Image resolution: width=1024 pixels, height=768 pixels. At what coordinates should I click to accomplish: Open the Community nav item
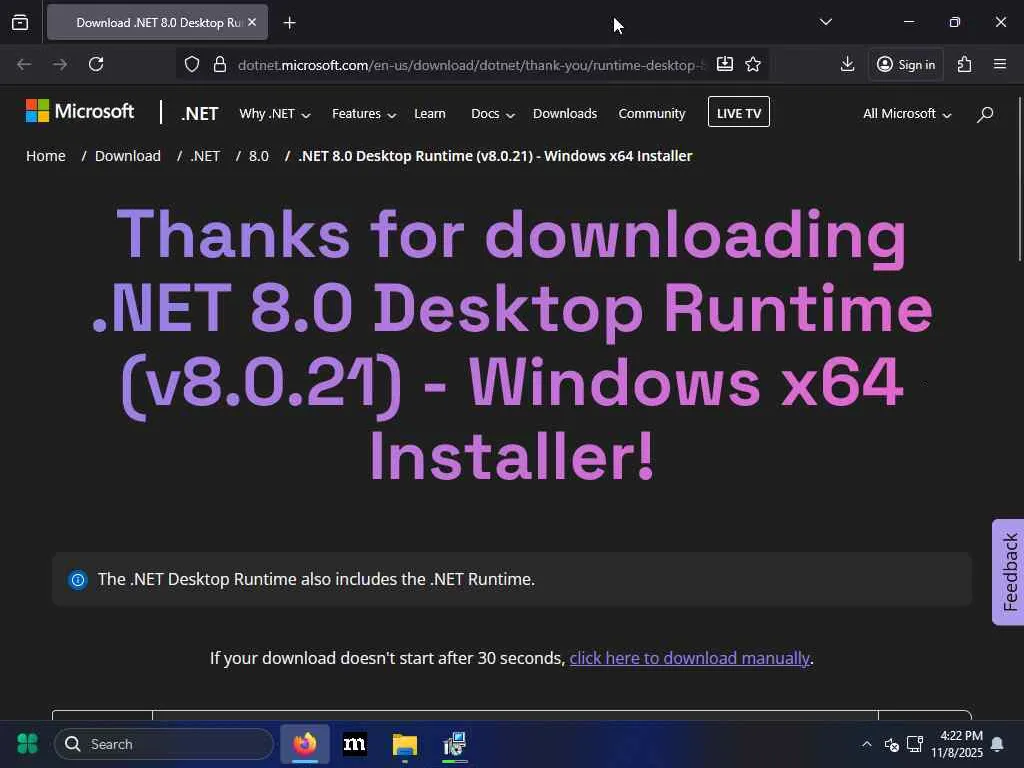pyautogui.click(x=652, y=114)
